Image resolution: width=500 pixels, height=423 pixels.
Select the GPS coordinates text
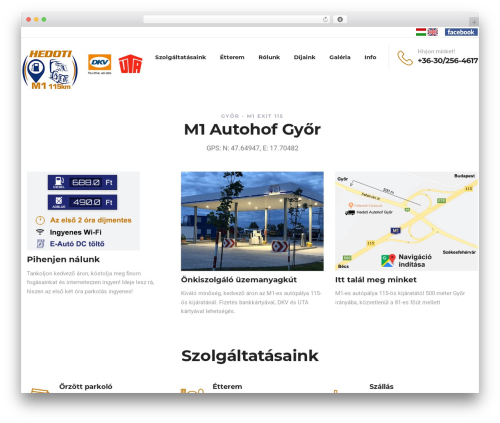click(252, 148)
